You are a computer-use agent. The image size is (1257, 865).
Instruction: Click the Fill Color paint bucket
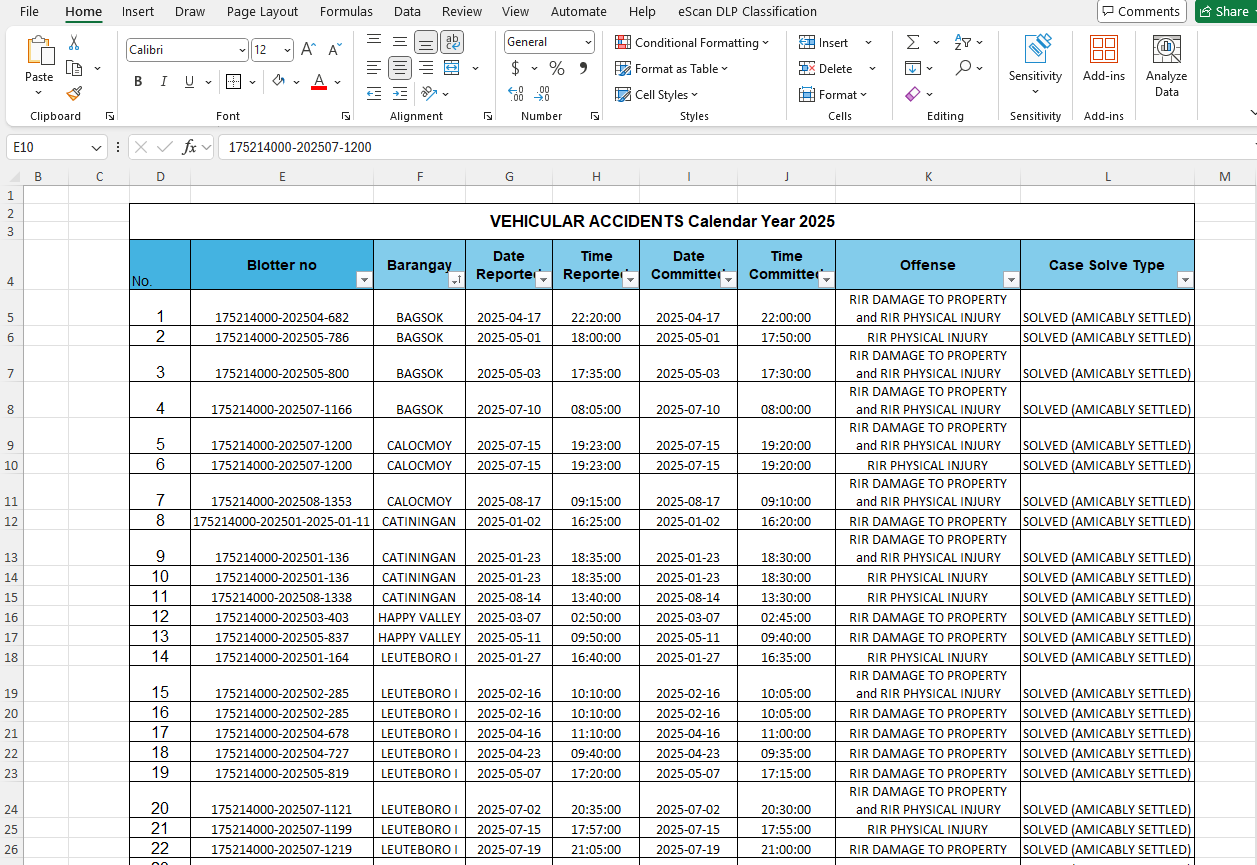279,82
